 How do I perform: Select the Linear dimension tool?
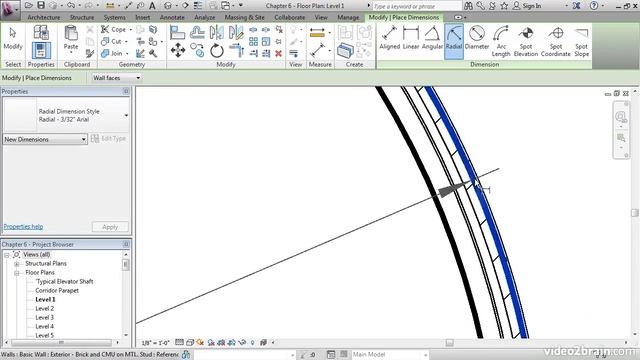(411, 38)
